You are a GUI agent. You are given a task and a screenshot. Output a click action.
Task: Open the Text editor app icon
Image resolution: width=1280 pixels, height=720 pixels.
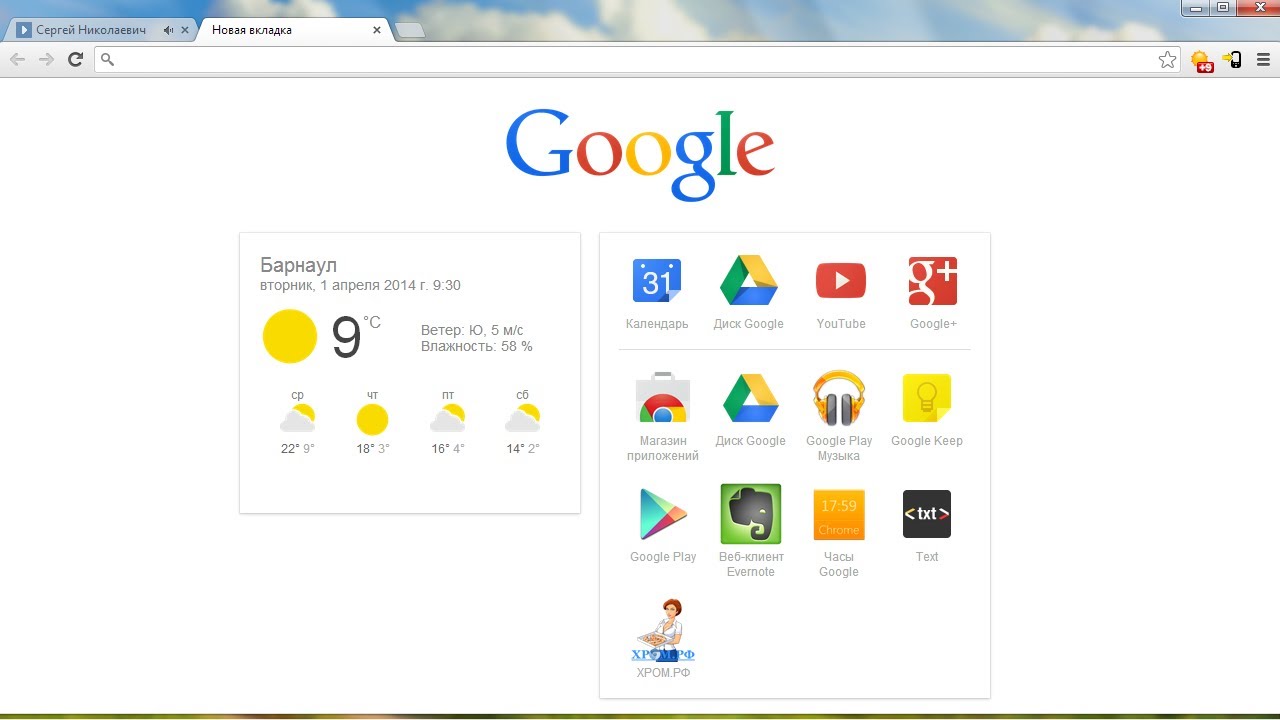pos(927,514)
